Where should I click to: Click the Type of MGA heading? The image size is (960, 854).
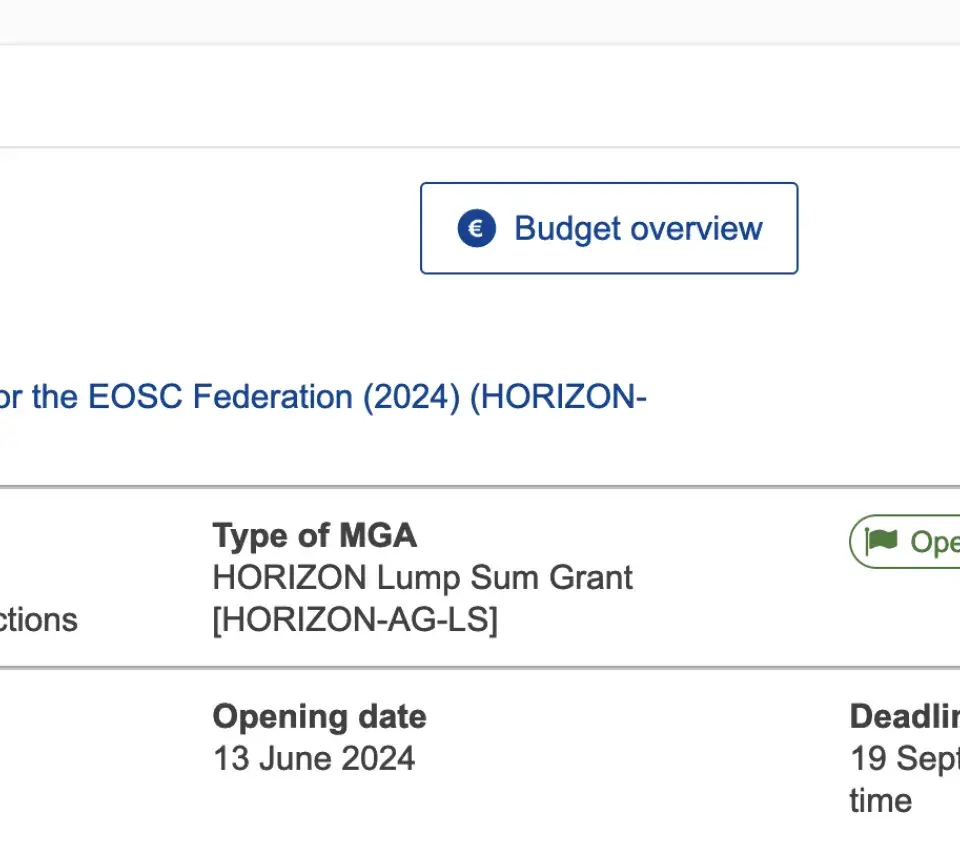314,535
